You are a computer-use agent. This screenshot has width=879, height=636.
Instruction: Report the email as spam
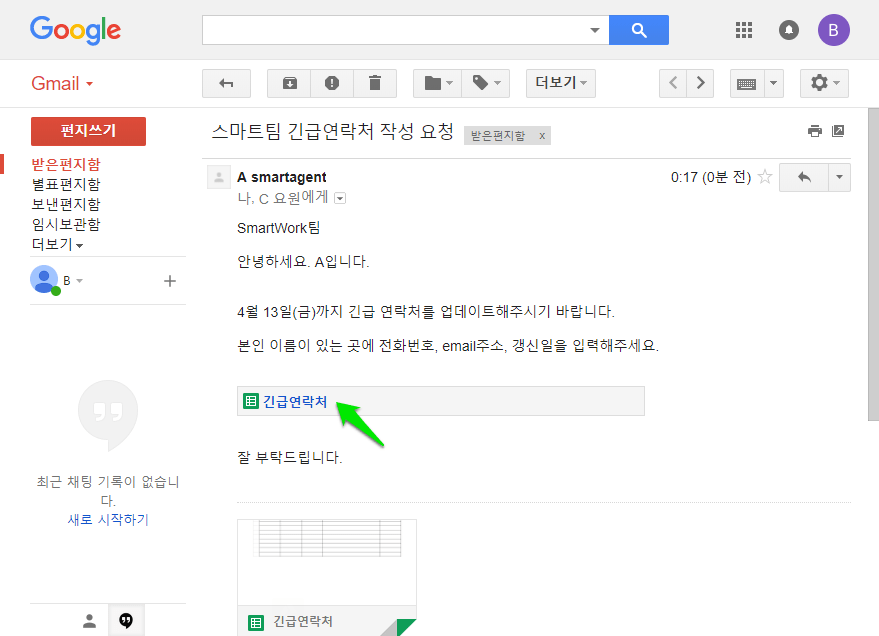[332, 83]
